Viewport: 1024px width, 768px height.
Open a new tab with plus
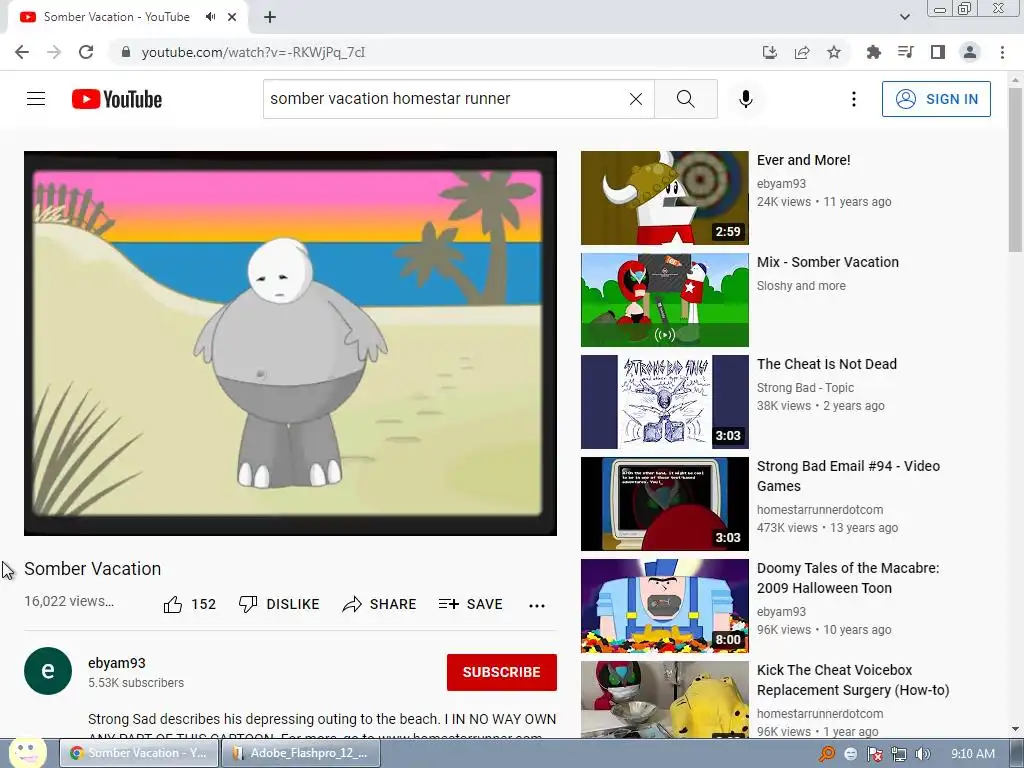click(x=270, y=17)
